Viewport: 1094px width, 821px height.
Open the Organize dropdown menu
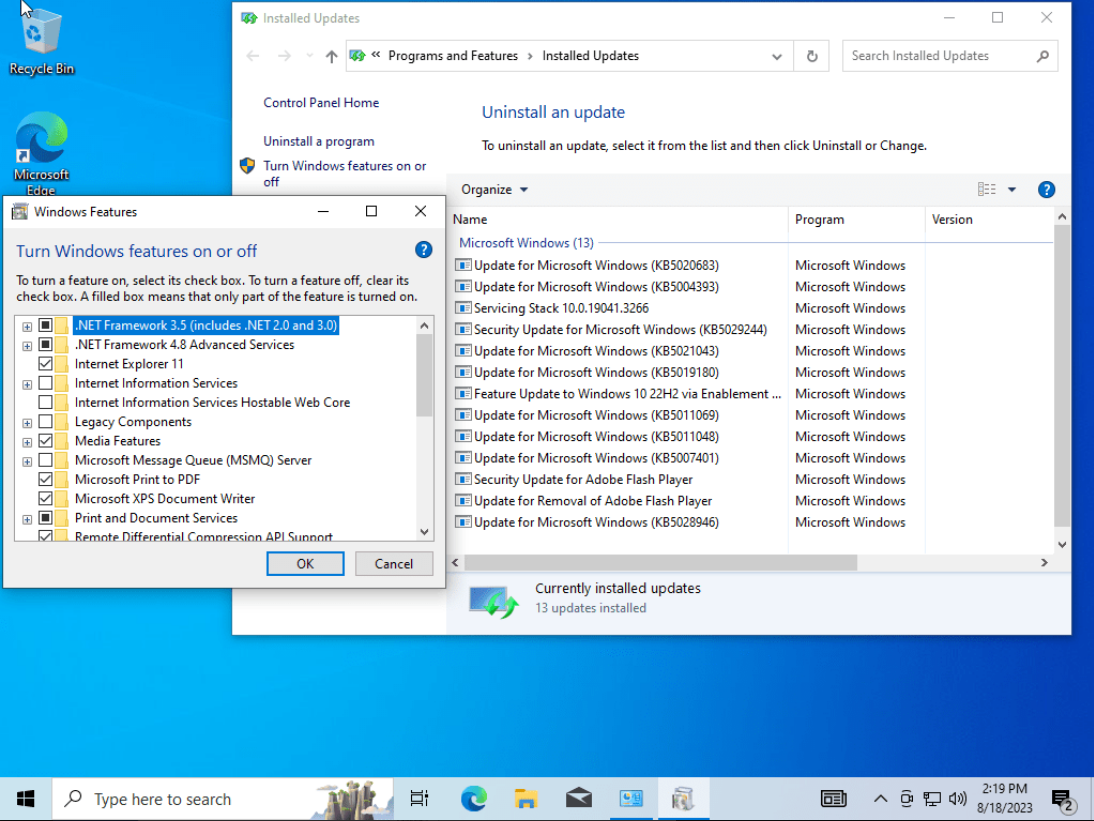tap(494, 190)
